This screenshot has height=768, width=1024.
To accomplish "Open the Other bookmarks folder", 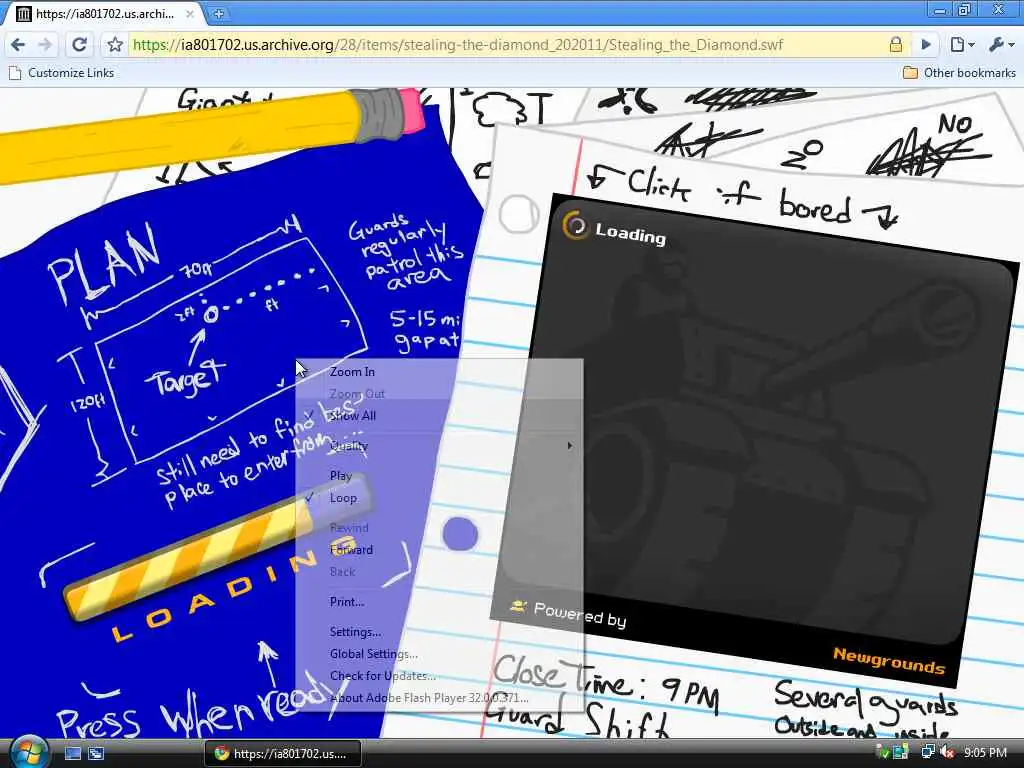I will click(x=959, y=72).
